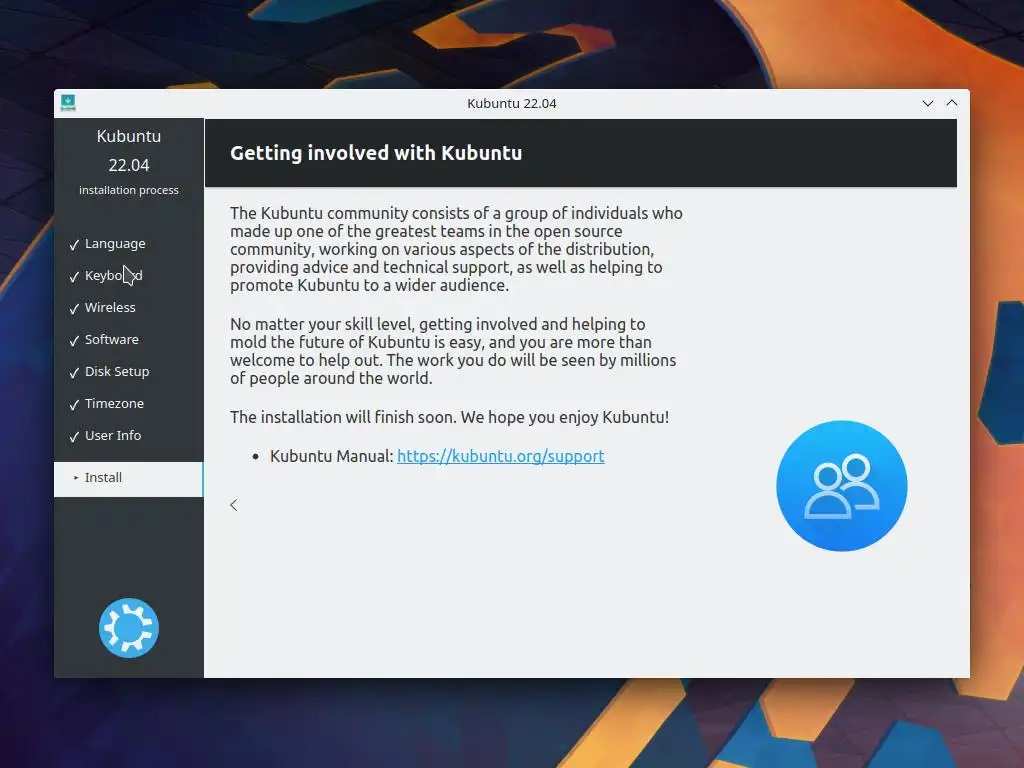1024x768 pixels.
Task: Click the checkmark next to Language
Action: tap(74, 245)
